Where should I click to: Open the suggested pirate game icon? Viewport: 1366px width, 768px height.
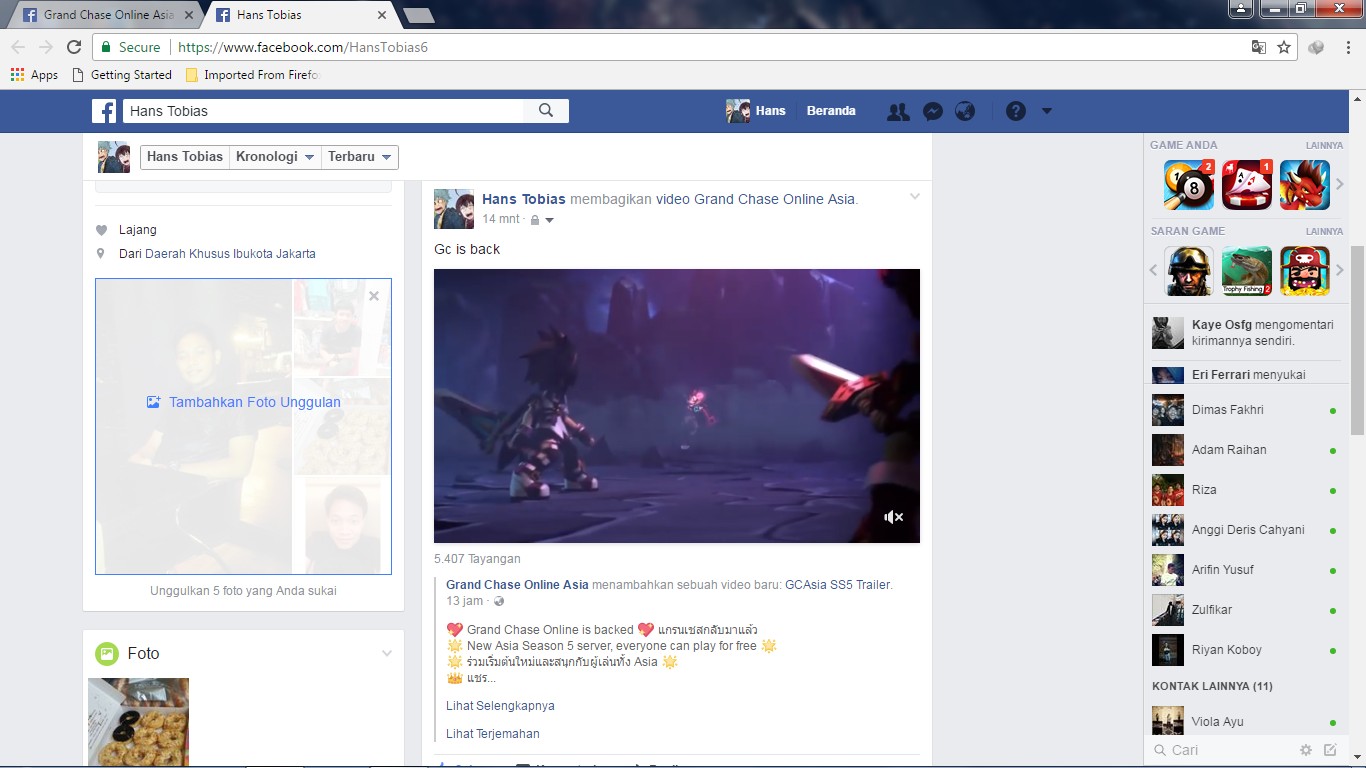(x=1305, y=271)
